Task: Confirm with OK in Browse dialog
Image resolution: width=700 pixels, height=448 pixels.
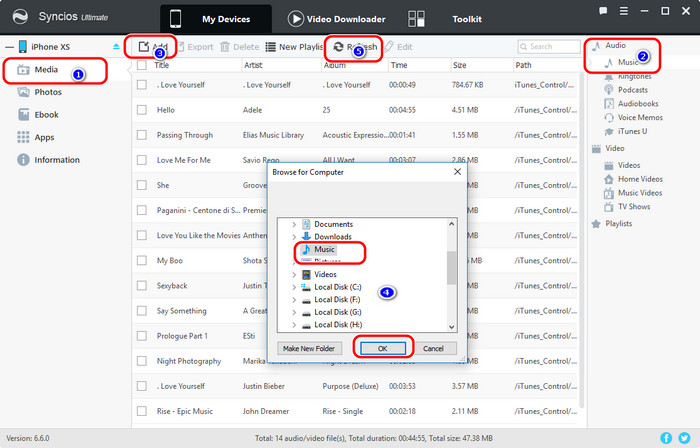Action: click(383, 348)
